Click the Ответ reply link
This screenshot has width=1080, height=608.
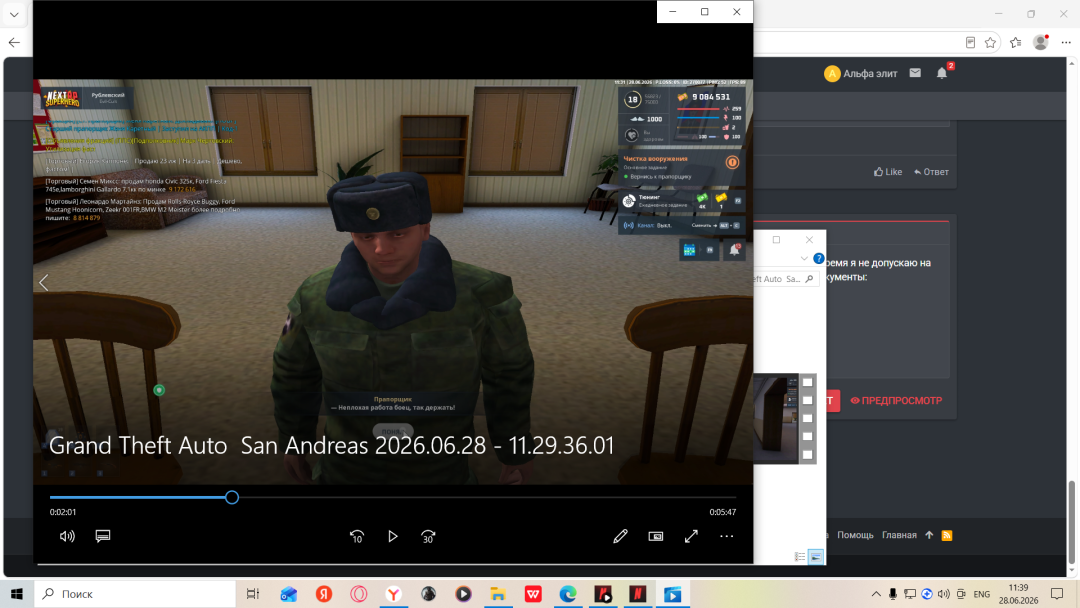tap(931, 172)
